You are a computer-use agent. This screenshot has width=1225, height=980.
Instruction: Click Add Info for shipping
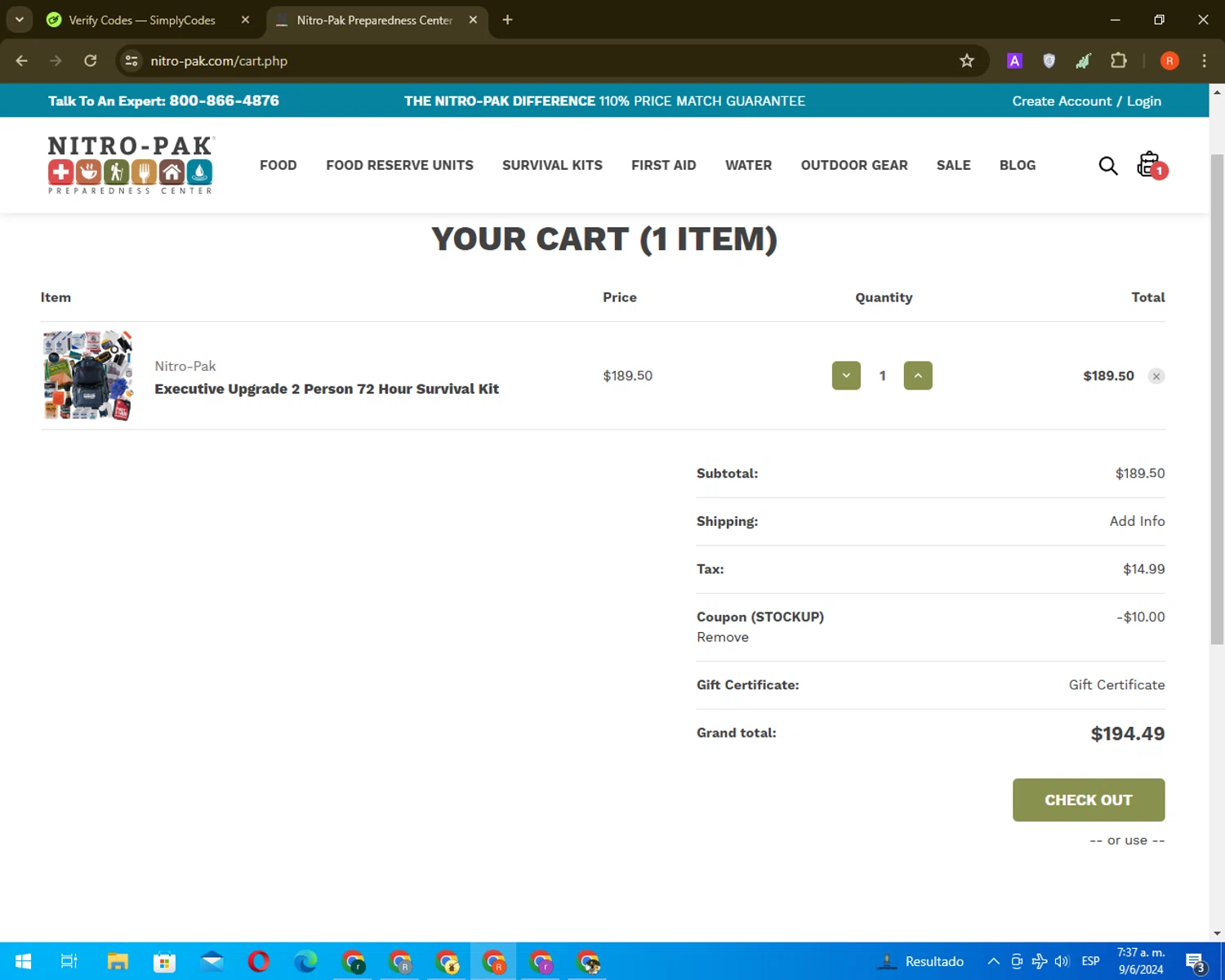tap(1137, 521)
